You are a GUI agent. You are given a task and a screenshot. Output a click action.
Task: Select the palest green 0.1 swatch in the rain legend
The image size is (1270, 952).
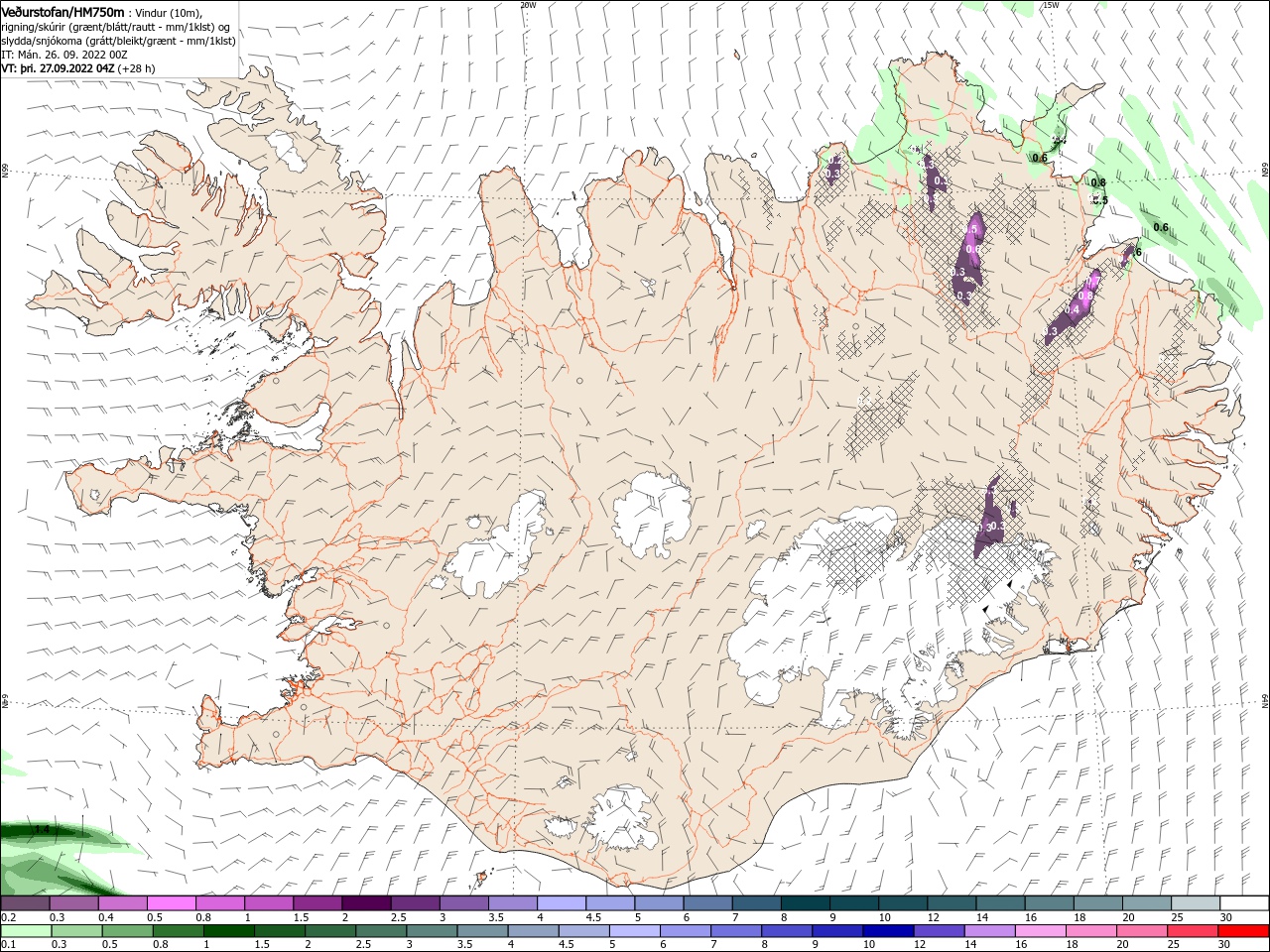pos(26,931)
